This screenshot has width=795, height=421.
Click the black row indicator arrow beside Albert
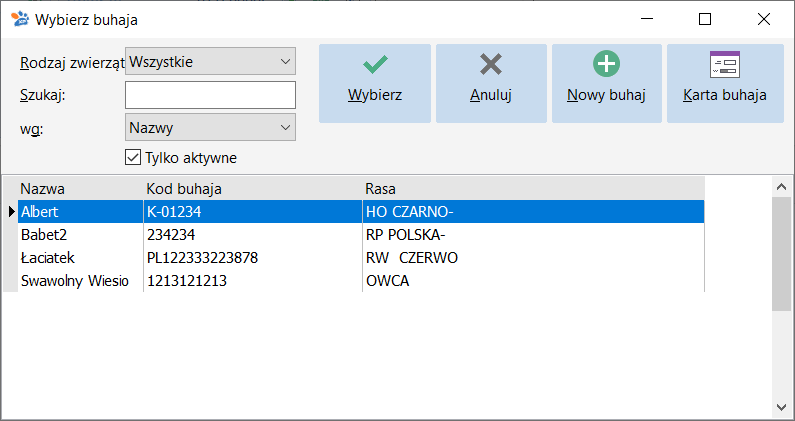pos(12,212)
